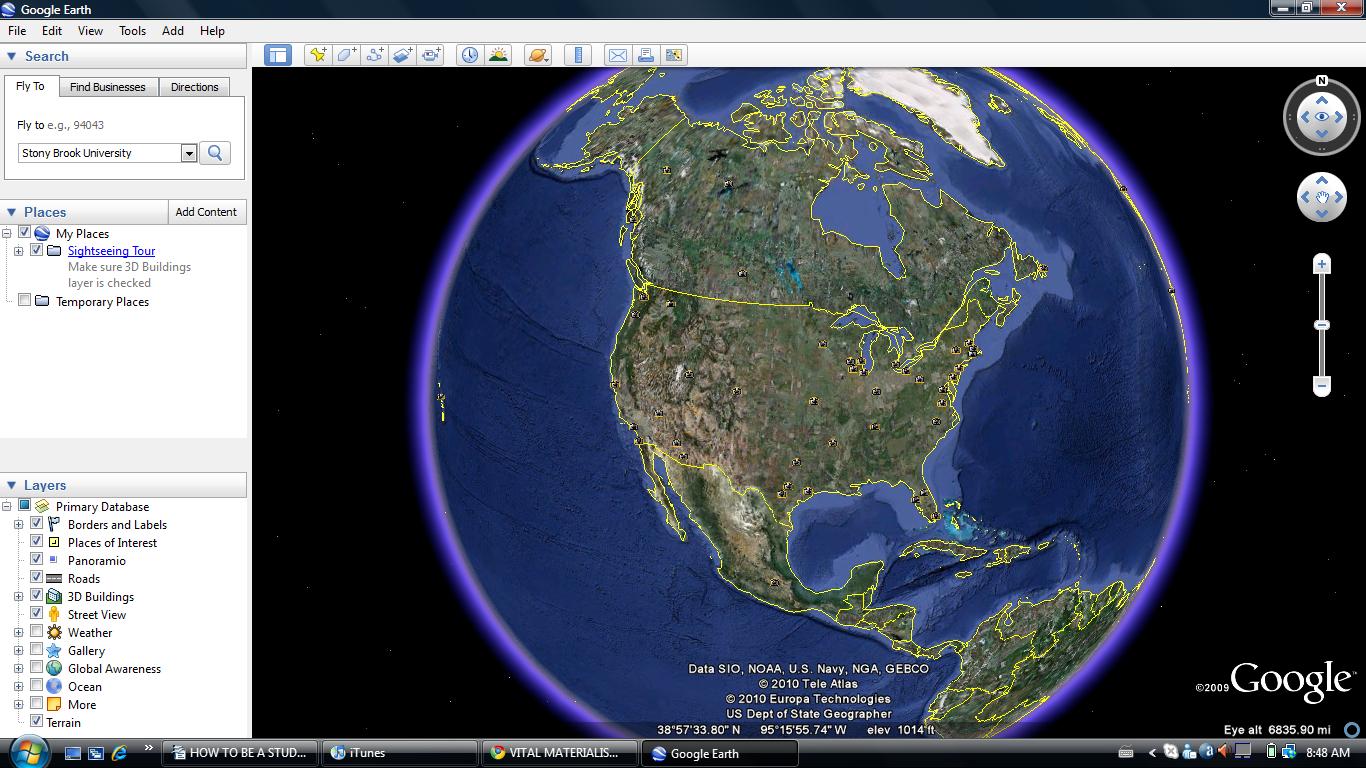Select the Add Polygon tool
Screen dimensions: 1366x768
pyautogui.click(x=345, y=55)
